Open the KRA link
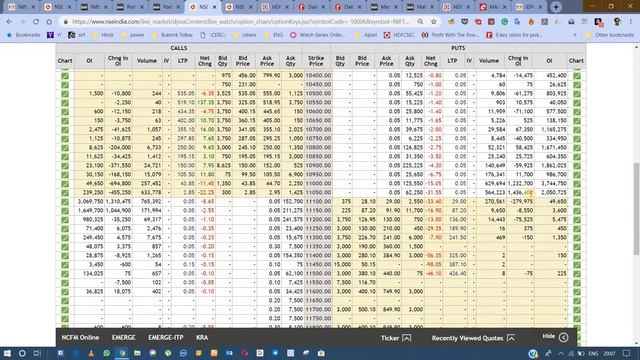 (x=202, y=338)
